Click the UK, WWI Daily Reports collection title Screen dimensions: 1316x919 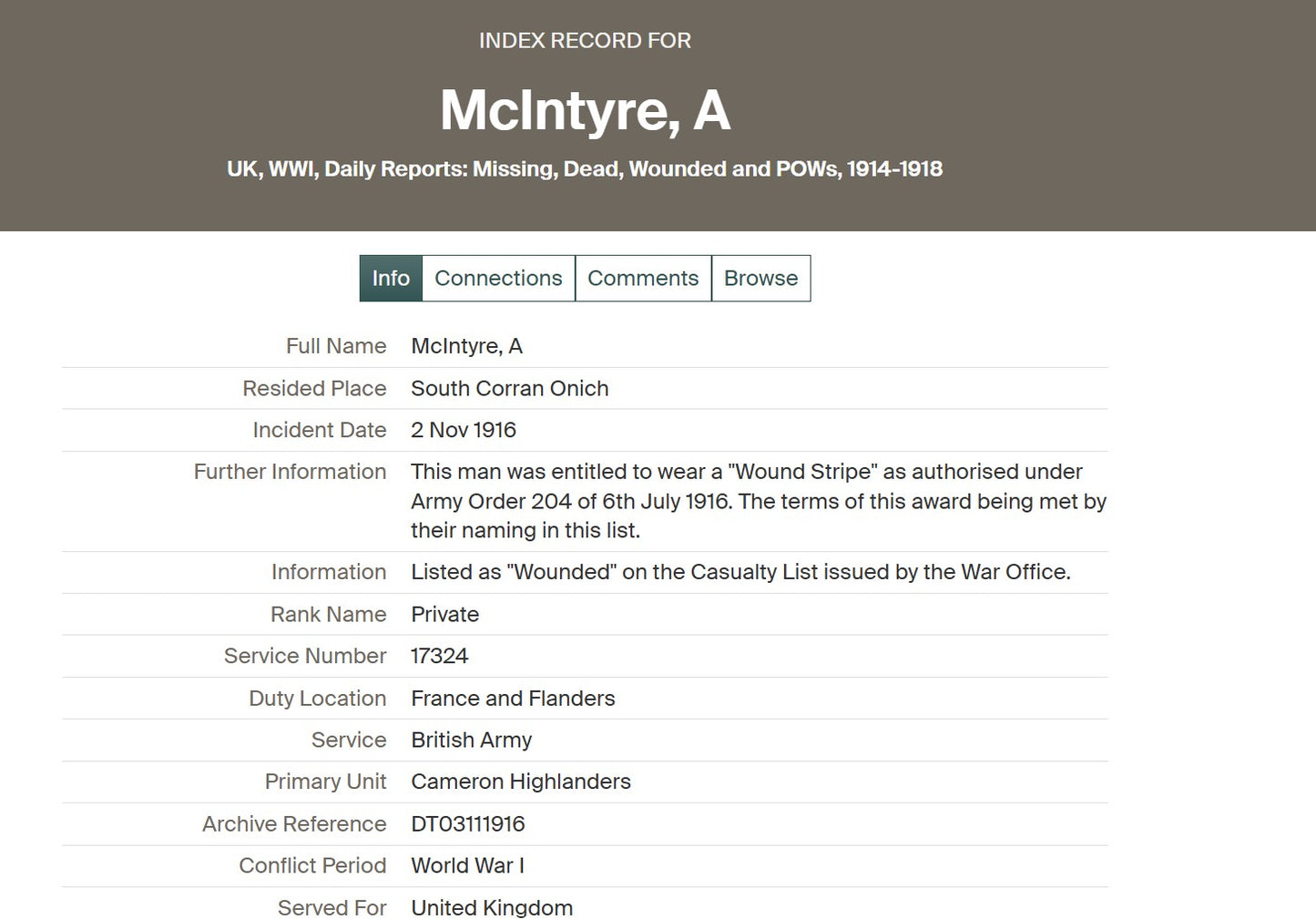coord(585,169)
